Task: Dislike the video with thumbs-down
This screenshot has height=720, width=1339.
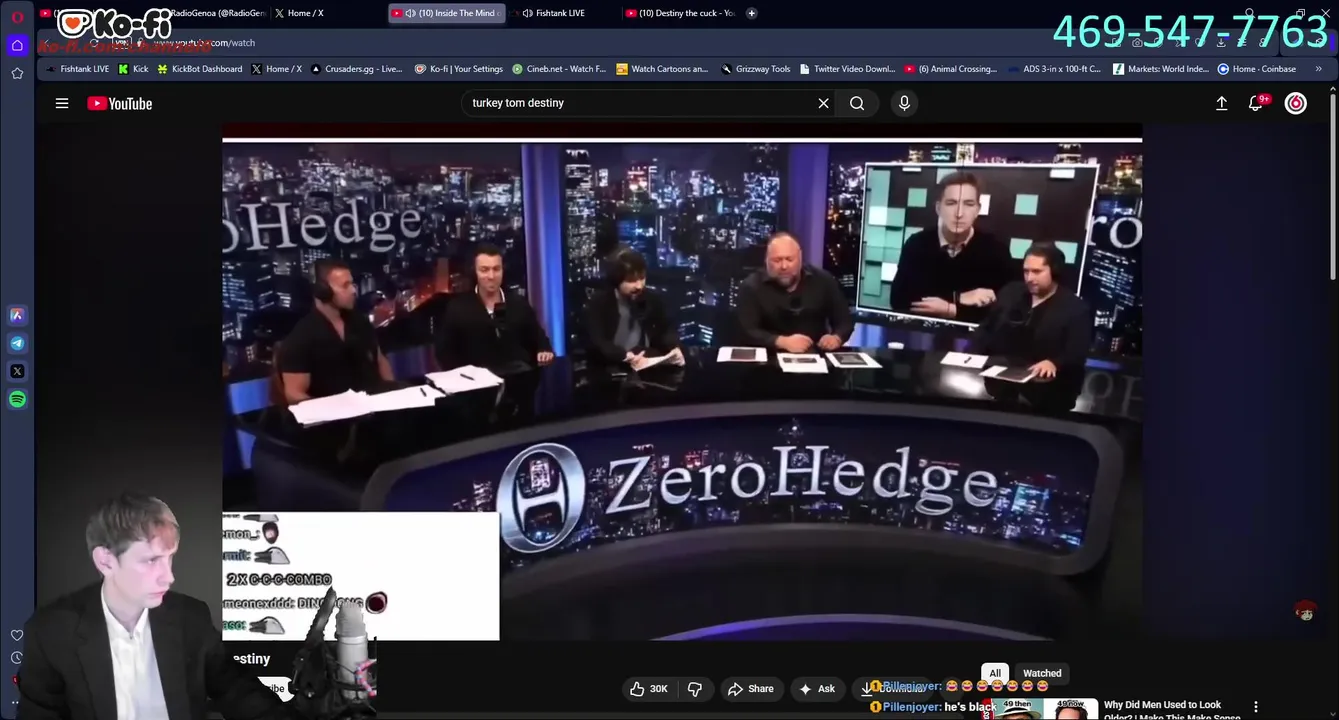Action: (695, 688)
